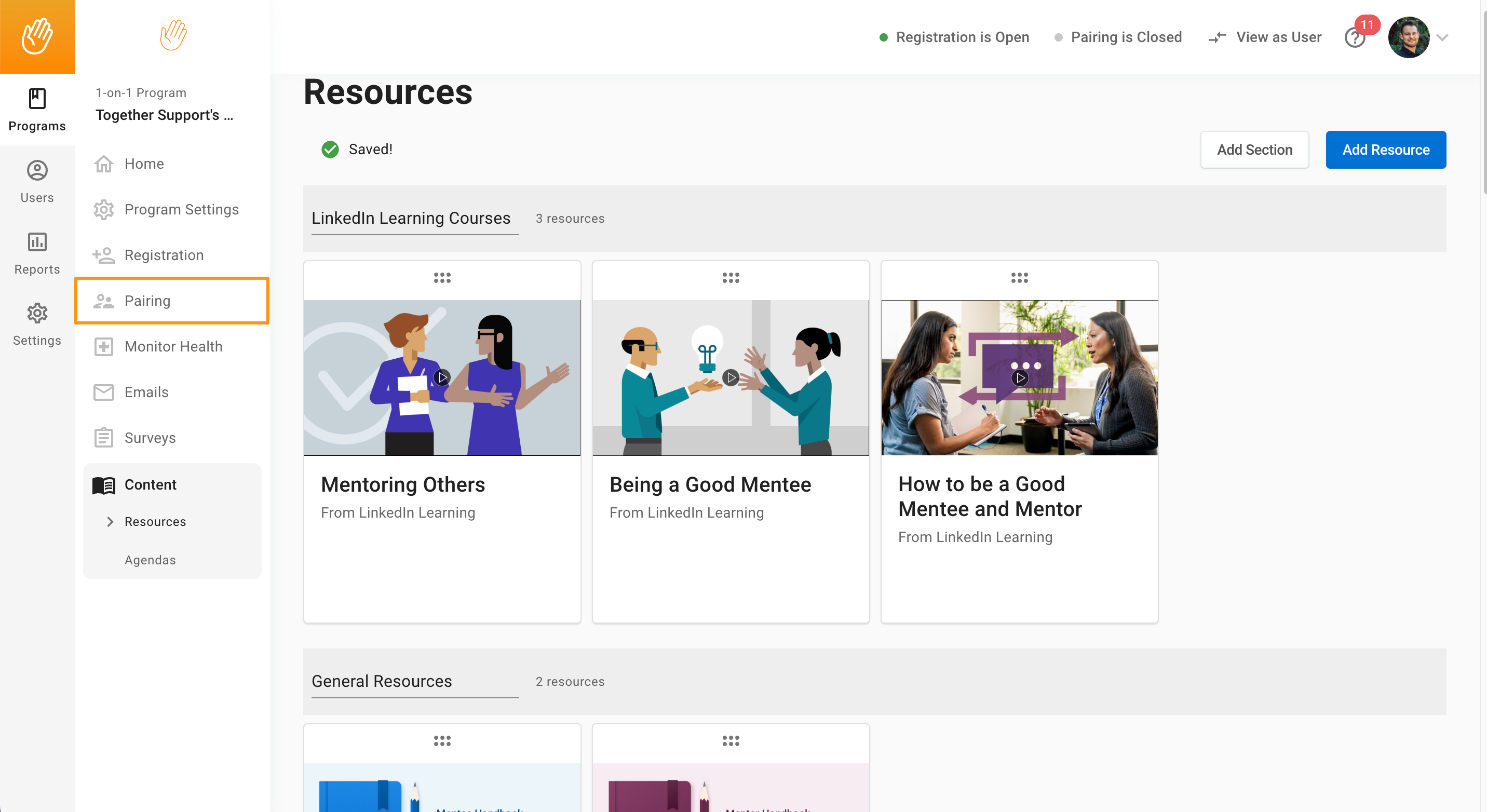Screen dimensions: 1487x812
Task: Click the '2 resources' count label
Action: [x=570, y=682]
